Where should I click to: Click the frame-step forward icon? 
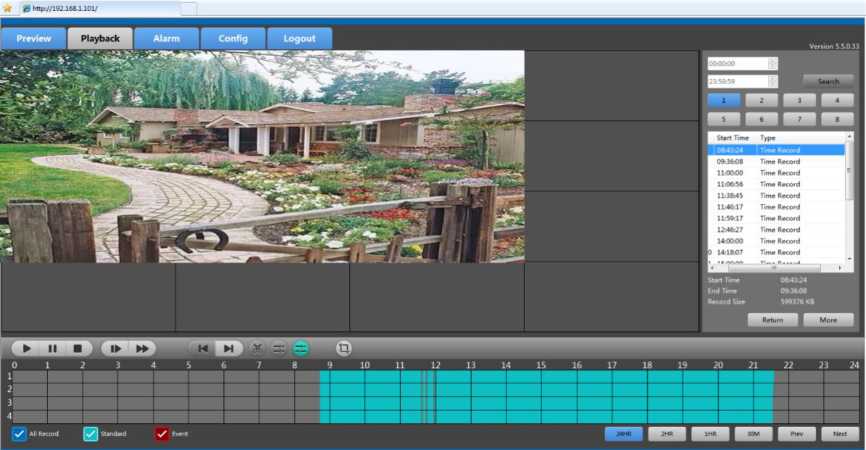pyautogui.click(x=116, y=349)
